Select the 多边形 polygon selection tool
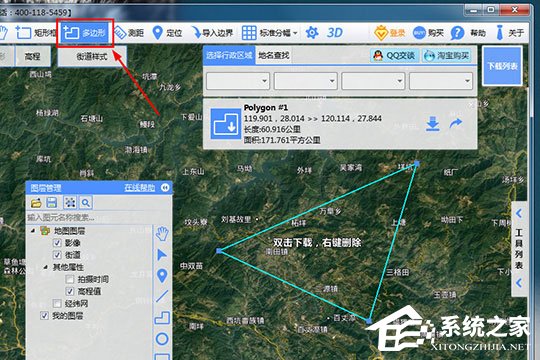The image size is (540, 360). pos(85,33)
